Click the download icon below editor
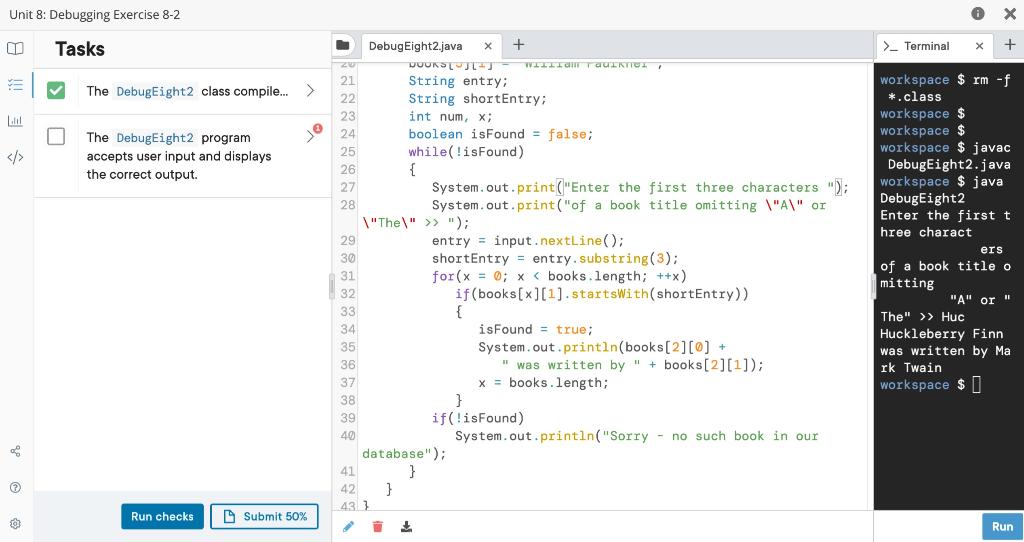 406,526
